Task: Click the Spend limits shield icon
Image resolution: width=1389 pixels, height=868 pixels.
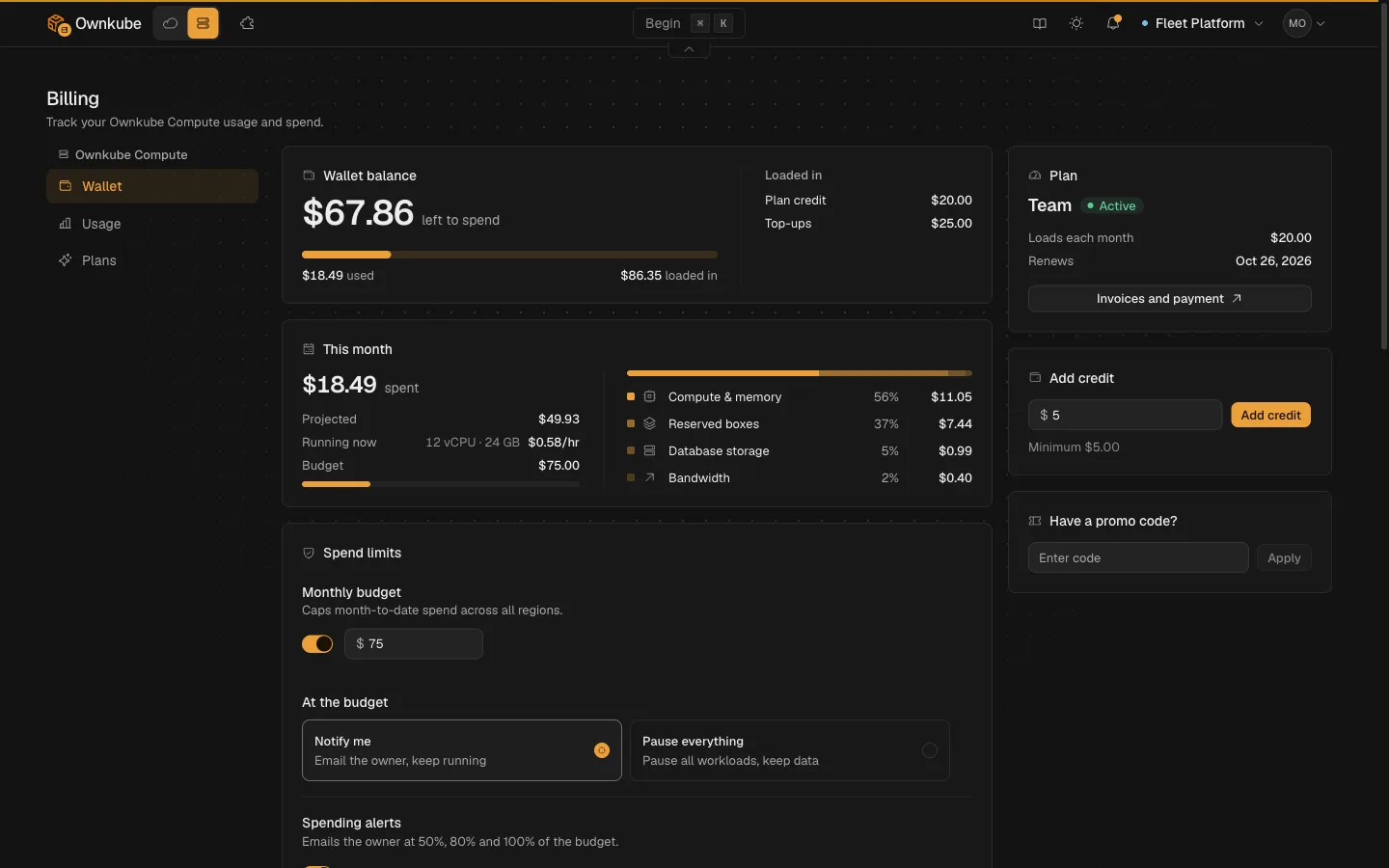Action: pyautogui.click(x=309, y=553)
